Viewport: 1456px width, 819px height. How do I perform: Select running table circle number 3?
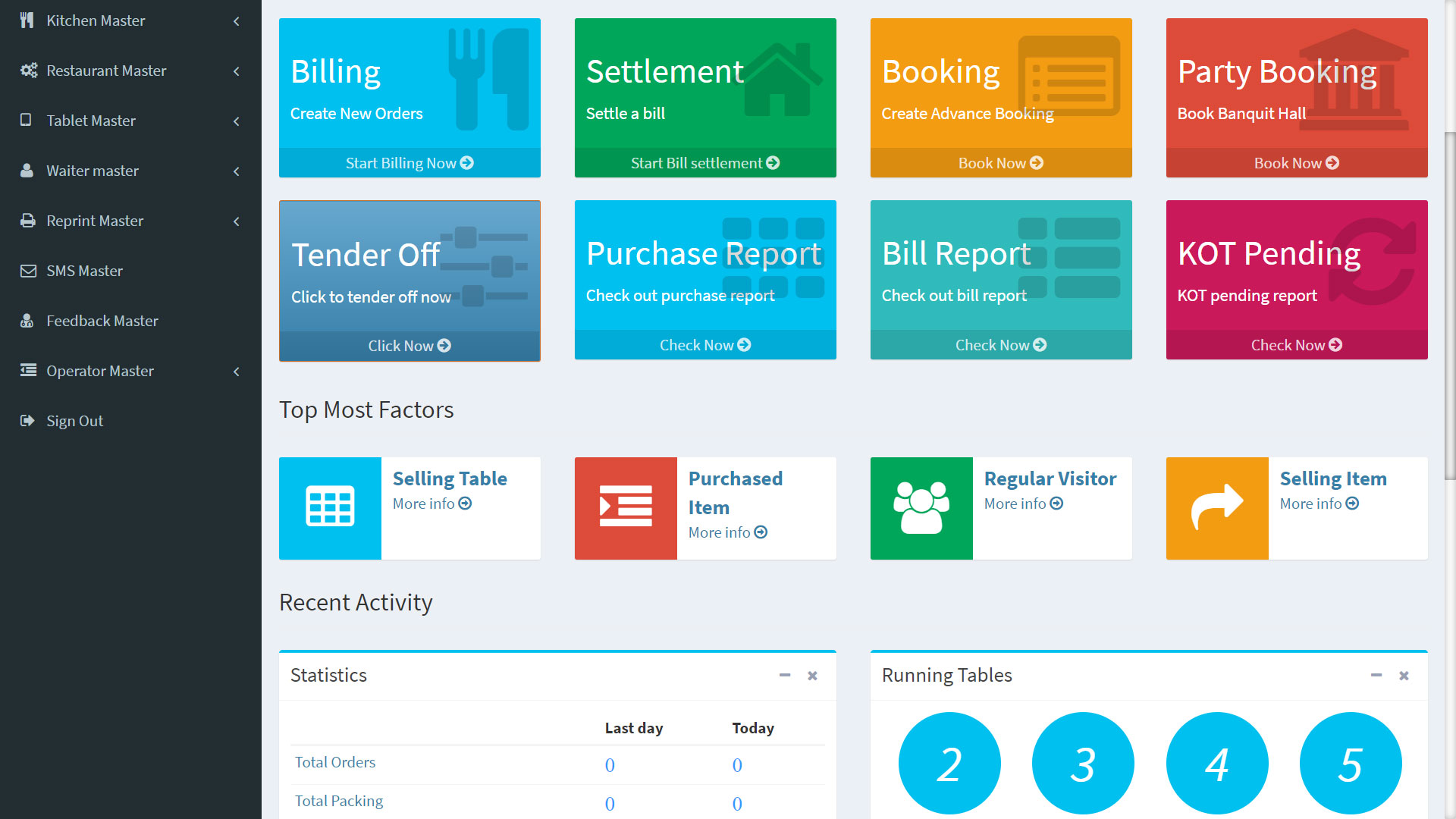pyautogui.click(x=1083, y=763)
